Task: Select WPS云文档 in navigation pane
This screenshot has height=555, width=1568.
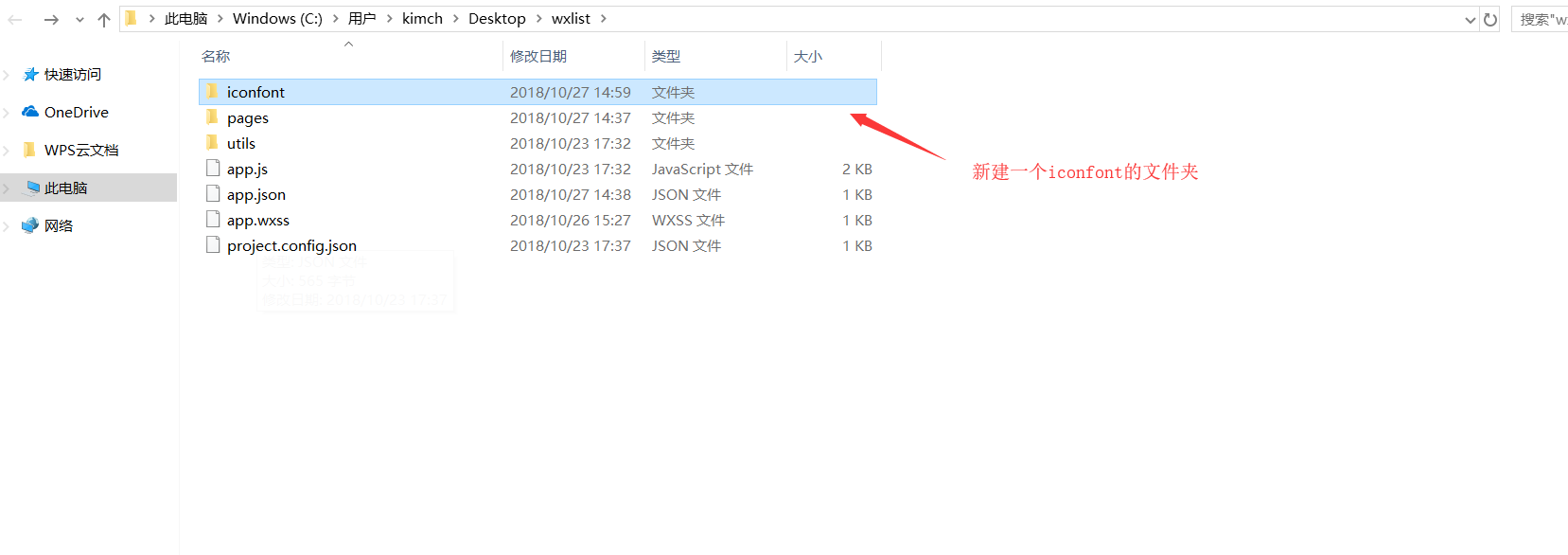Action: pos(81,151)
